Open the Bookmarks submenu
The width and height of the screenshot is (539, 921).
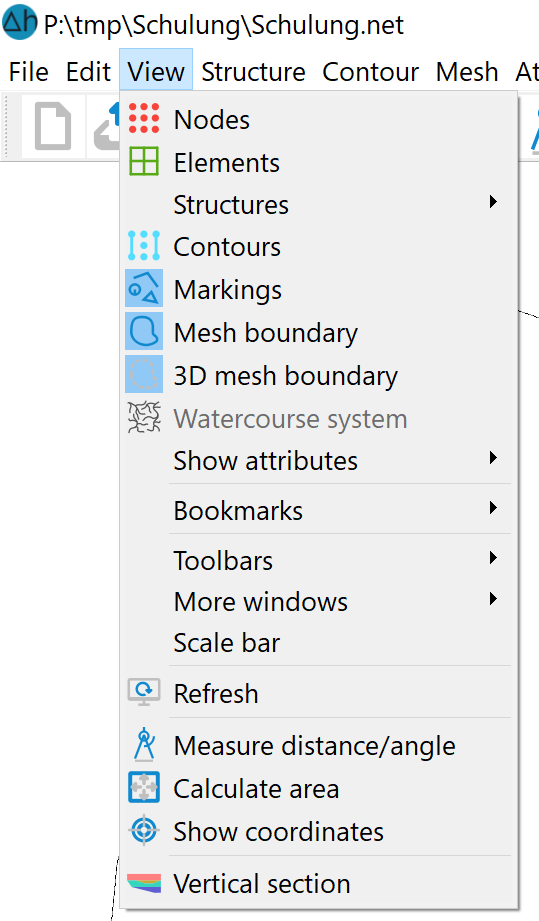[318, 510]
